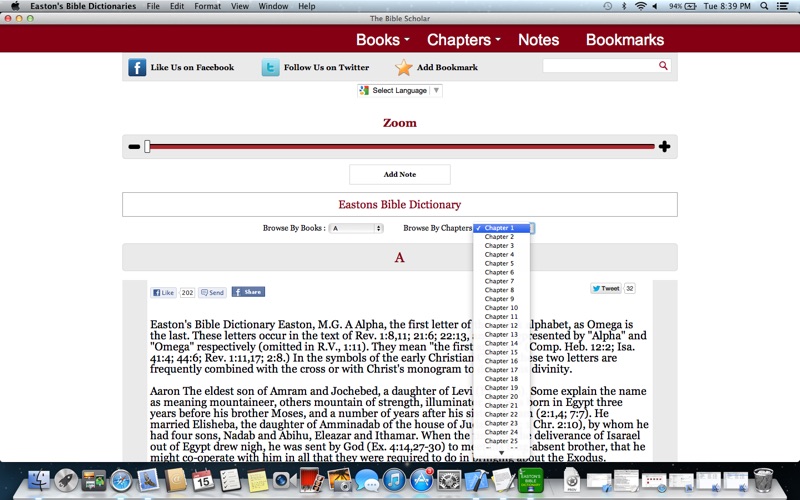Open the View menu
The height and width of the screenshot is (500, 800).
[240, 6]
